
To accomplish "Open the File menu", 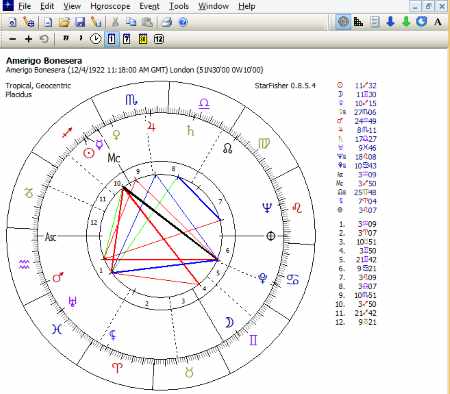I will pyautogui.click(x=24, y=6).
